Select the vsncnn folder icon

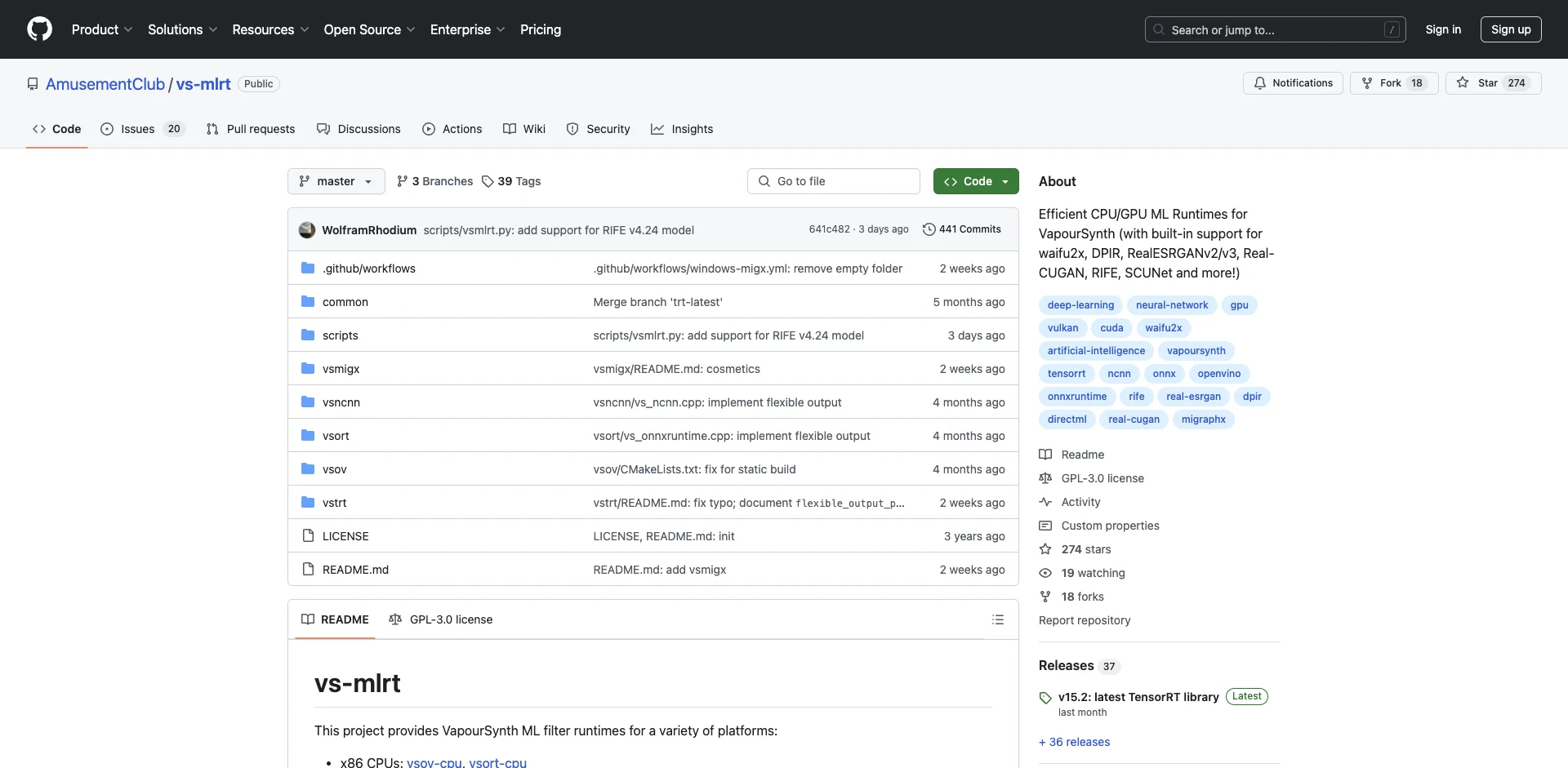308,402
